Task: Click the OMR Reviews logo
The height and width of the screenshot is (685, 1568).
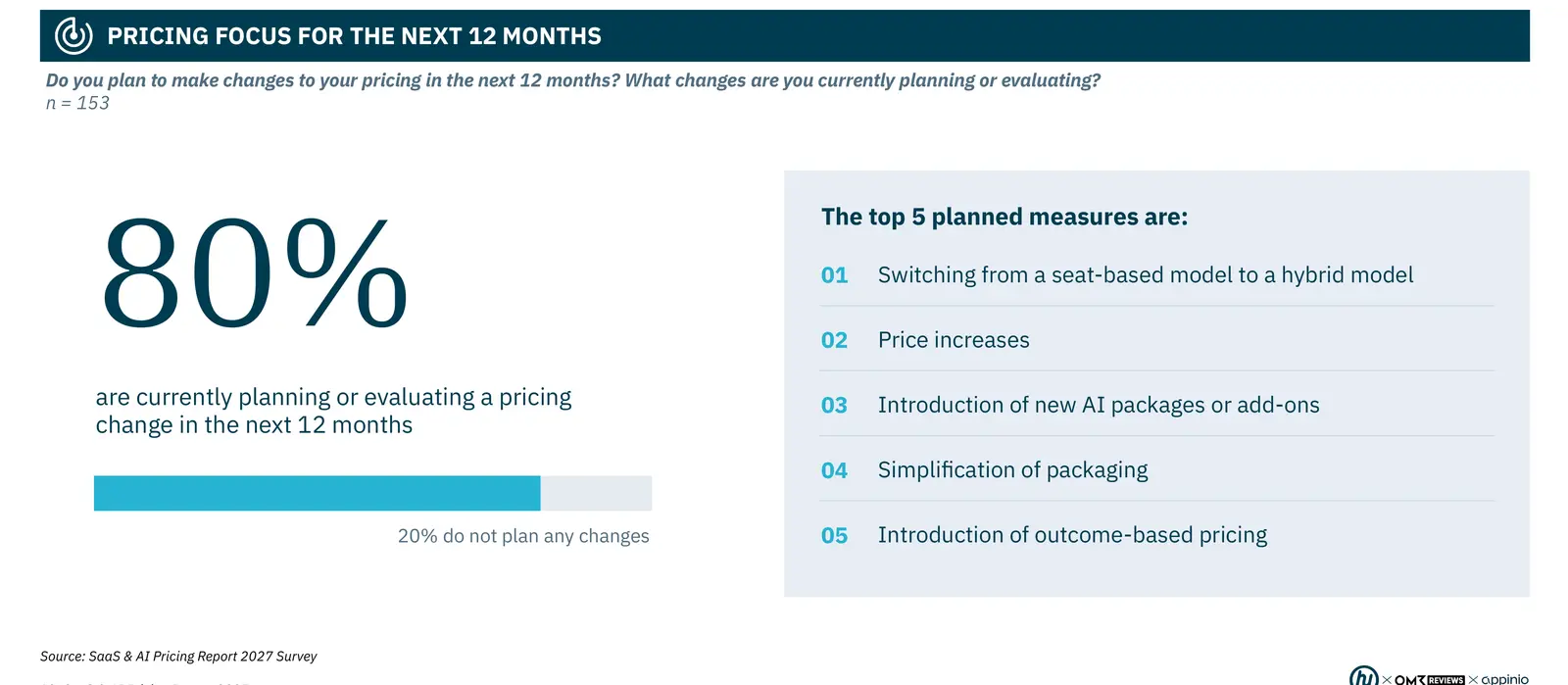Action: (x=1429, y=679)
